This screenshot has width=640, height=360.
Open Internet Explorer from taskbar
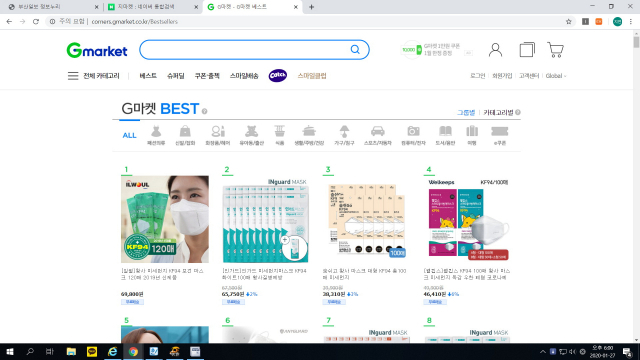[113, 351]
